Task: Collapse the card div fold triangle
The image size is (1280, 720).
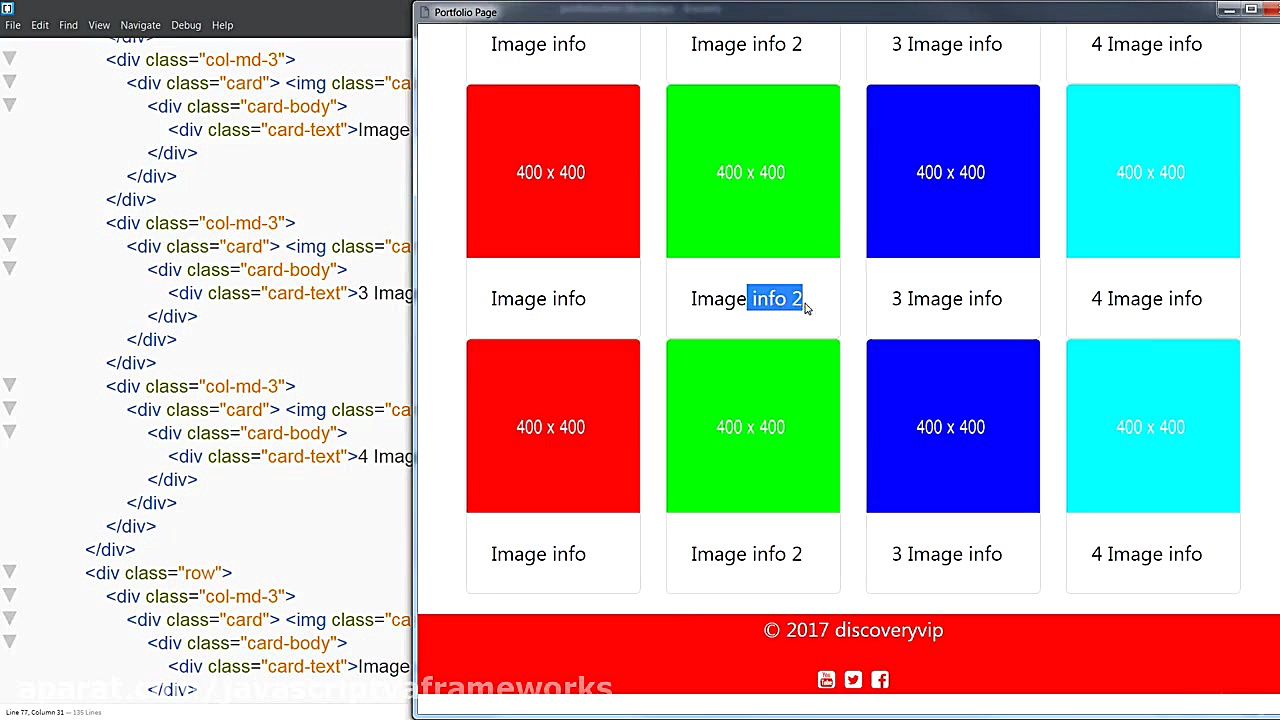Action: point(9,81)
